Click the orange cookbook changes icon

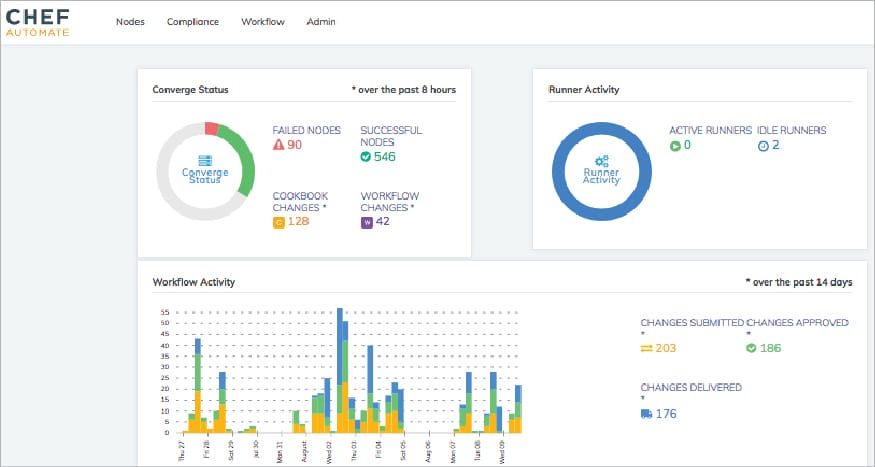coord(279,222)
